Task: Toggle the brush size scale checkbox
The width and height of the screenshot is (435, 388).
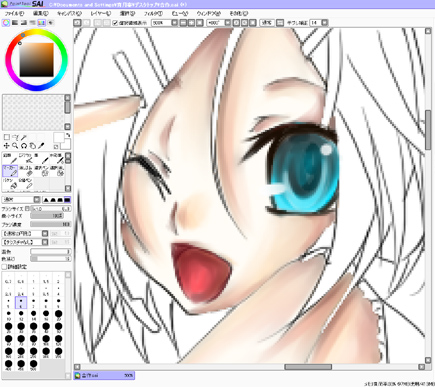Action: [27, 209]
